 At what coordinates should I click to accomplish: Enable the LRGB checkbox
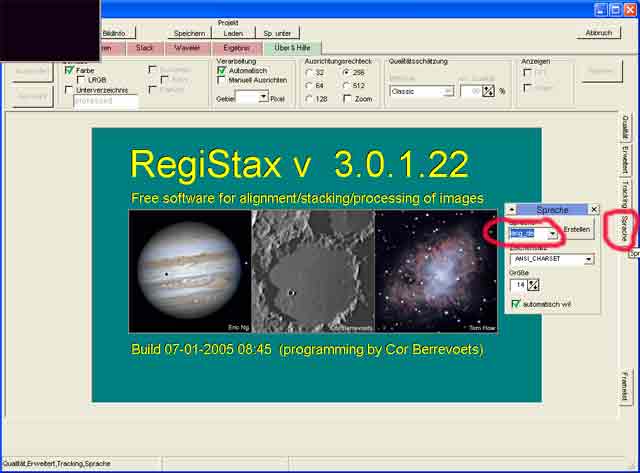(81, 80)
